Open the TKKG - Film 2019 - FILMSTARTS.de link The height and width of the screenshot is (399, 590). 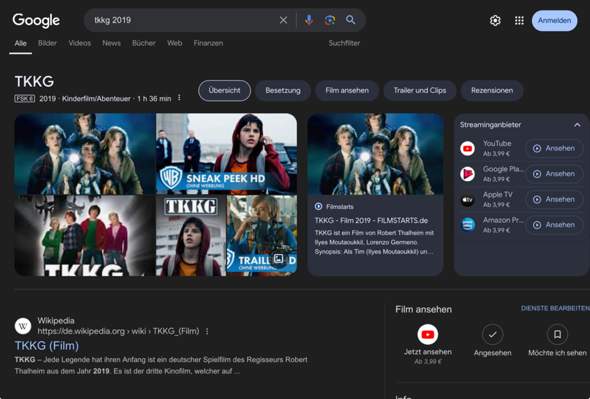371,221
